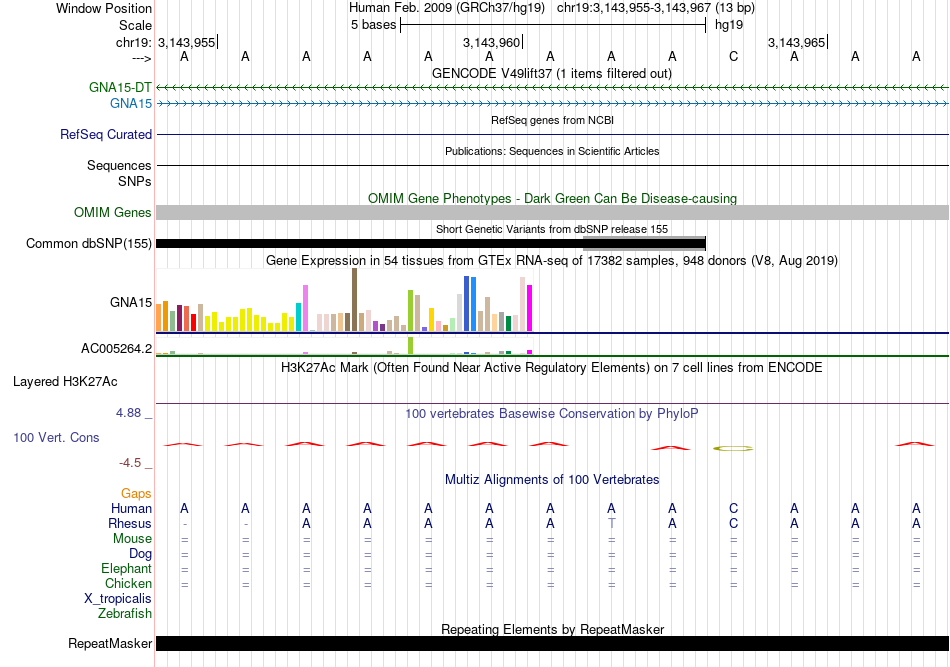The height and width of the screenshot is (667, 950).
Task: Select the GENCODE V49lift37 track title
Action: [552, 74]
